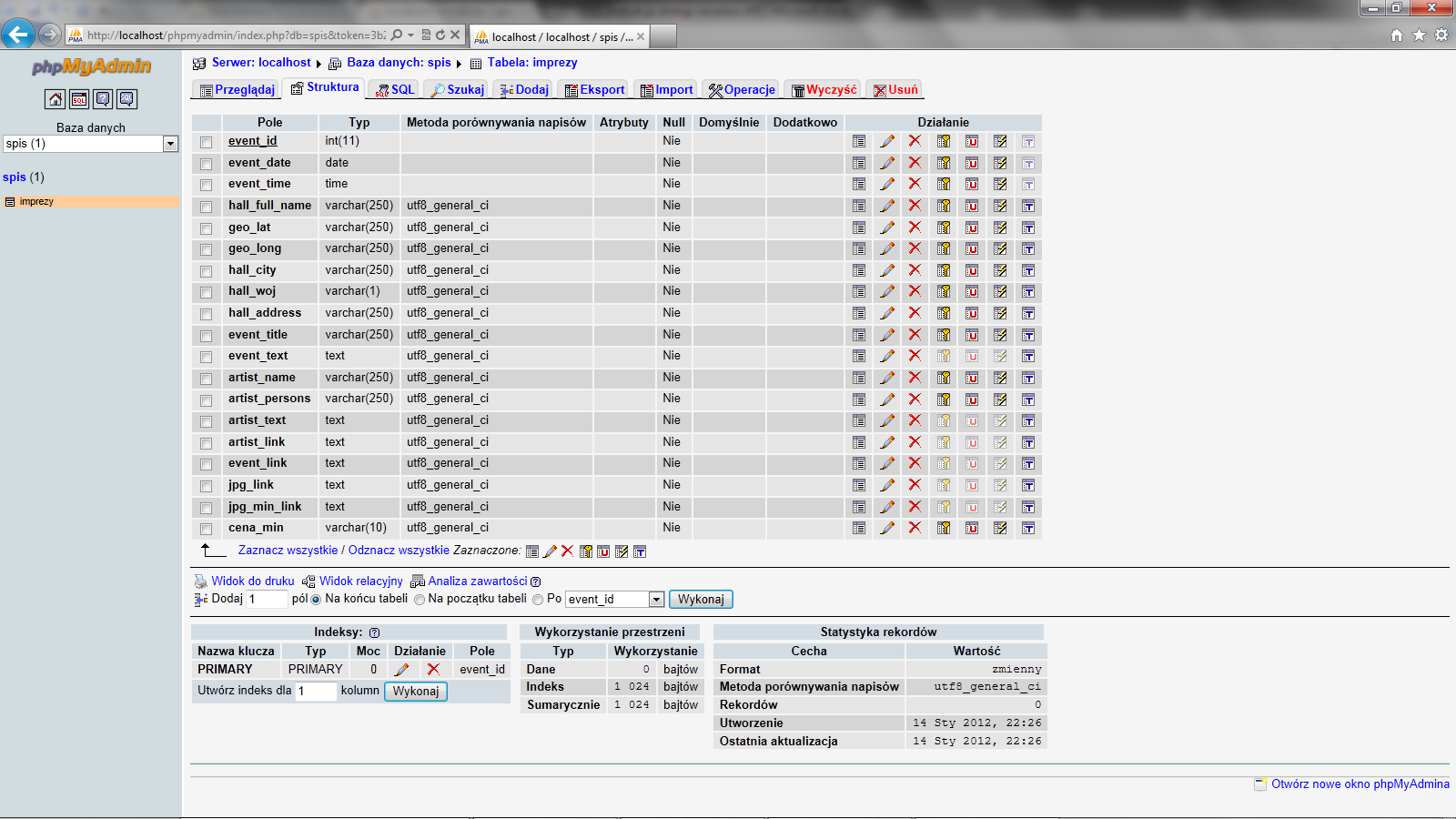The width and height of the screenshot is (1456, 819).
Task: Set primary key icon on hall_full_name row
Action: (x=944, y=206)
